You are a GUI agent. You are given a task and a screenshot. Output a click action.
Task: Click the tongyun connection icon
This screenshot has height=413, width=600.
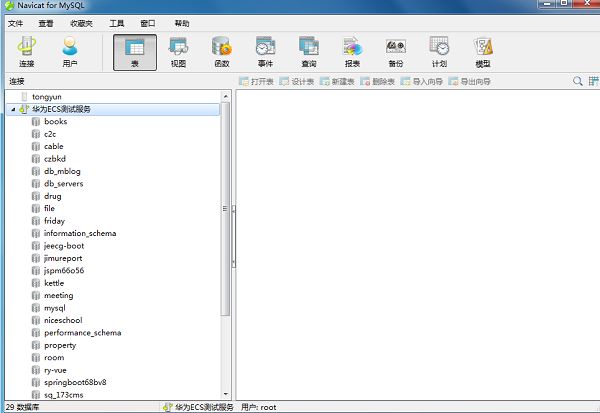pos(24,97)
